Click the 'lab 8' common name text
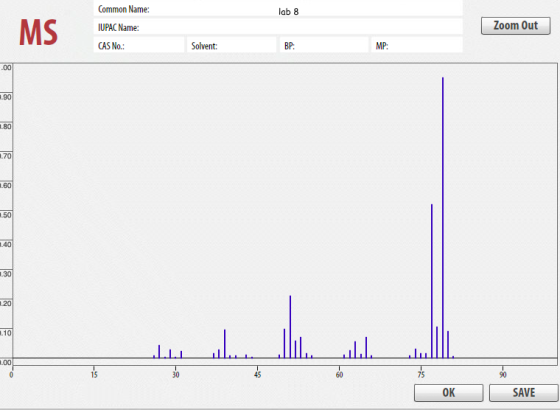The image size is (560, 410). point(288,12)
